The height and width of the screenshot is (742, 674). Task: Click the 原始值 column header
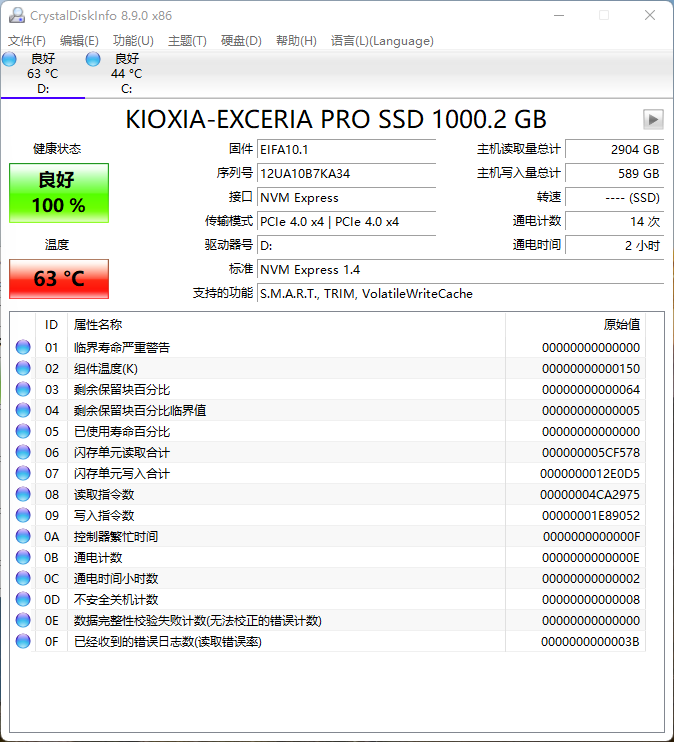[x=575, y=325]
